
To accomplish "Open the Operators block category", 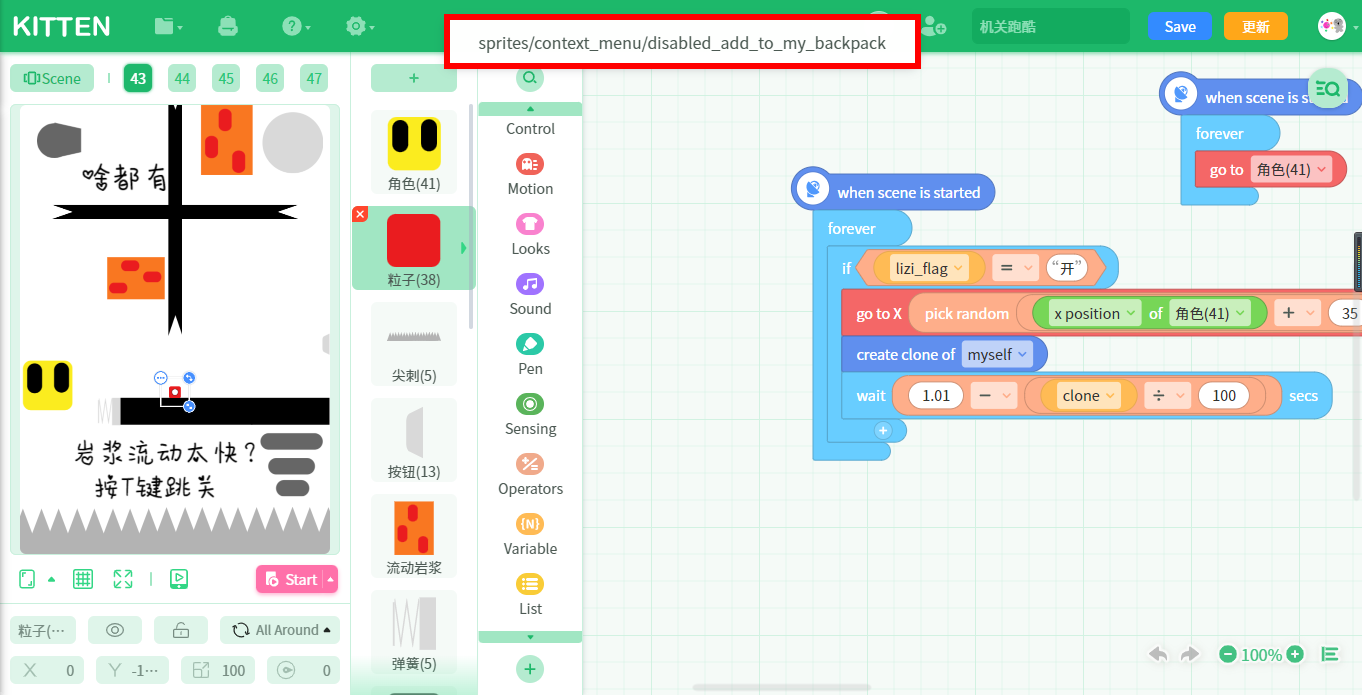I will pyautogui.click(x=530, y=474).
